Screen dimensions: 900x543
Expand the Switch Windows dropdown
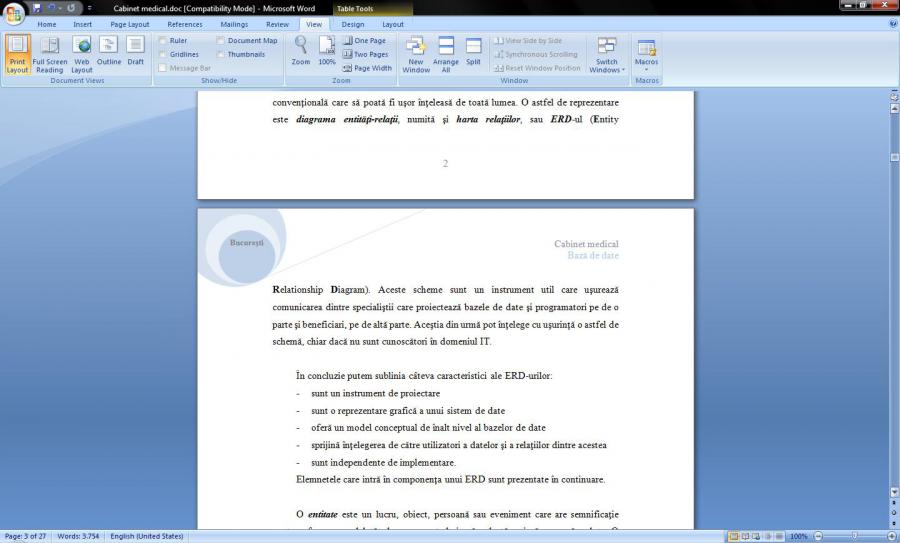(x=607, y=55)
